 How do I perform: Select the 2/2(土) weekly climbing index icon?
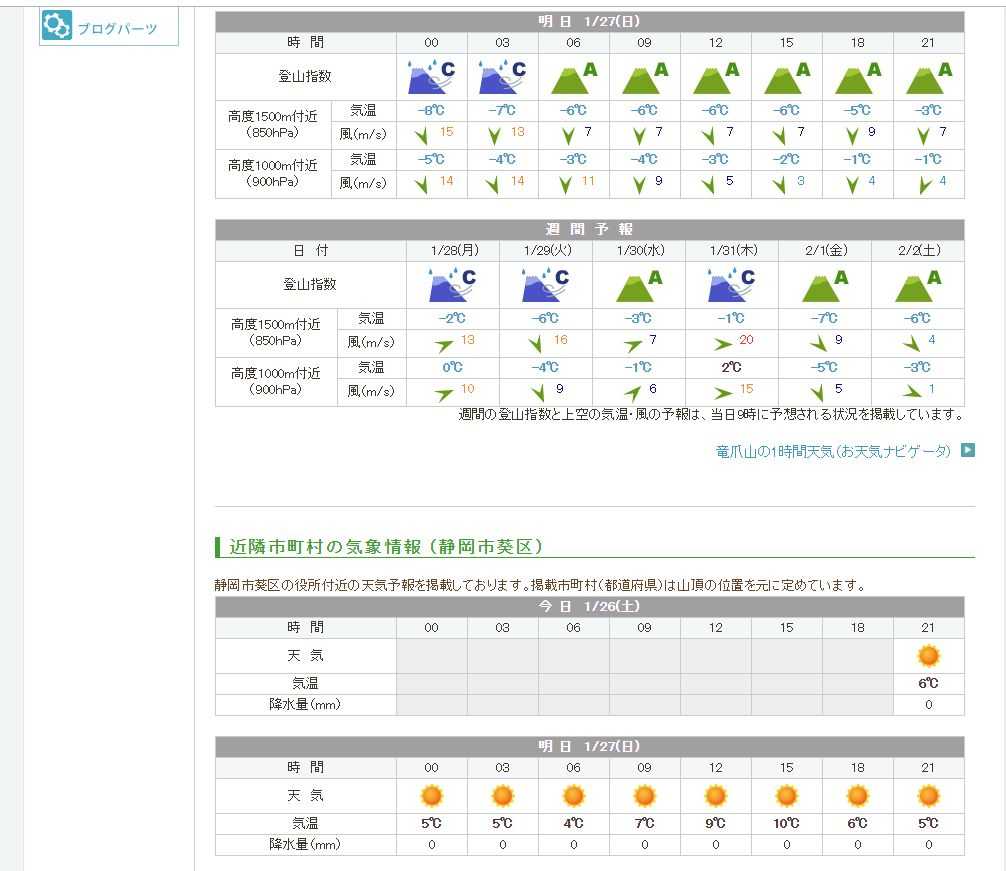point(917,284)
